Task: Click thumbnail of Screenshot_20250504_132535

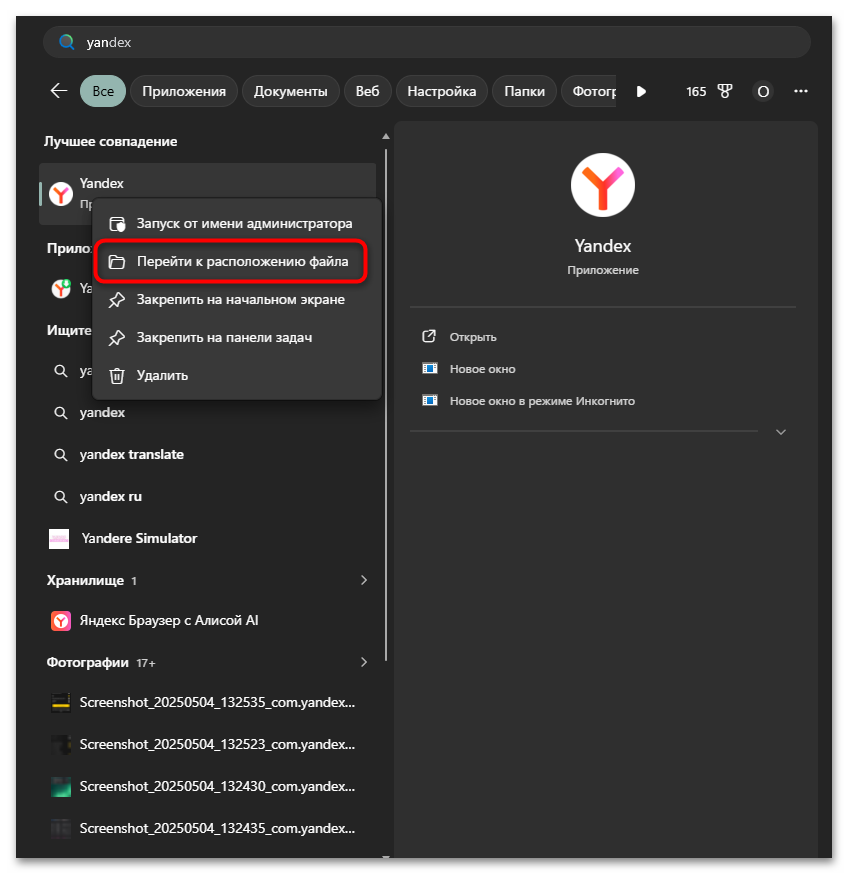Action: [x=61, y=702]
